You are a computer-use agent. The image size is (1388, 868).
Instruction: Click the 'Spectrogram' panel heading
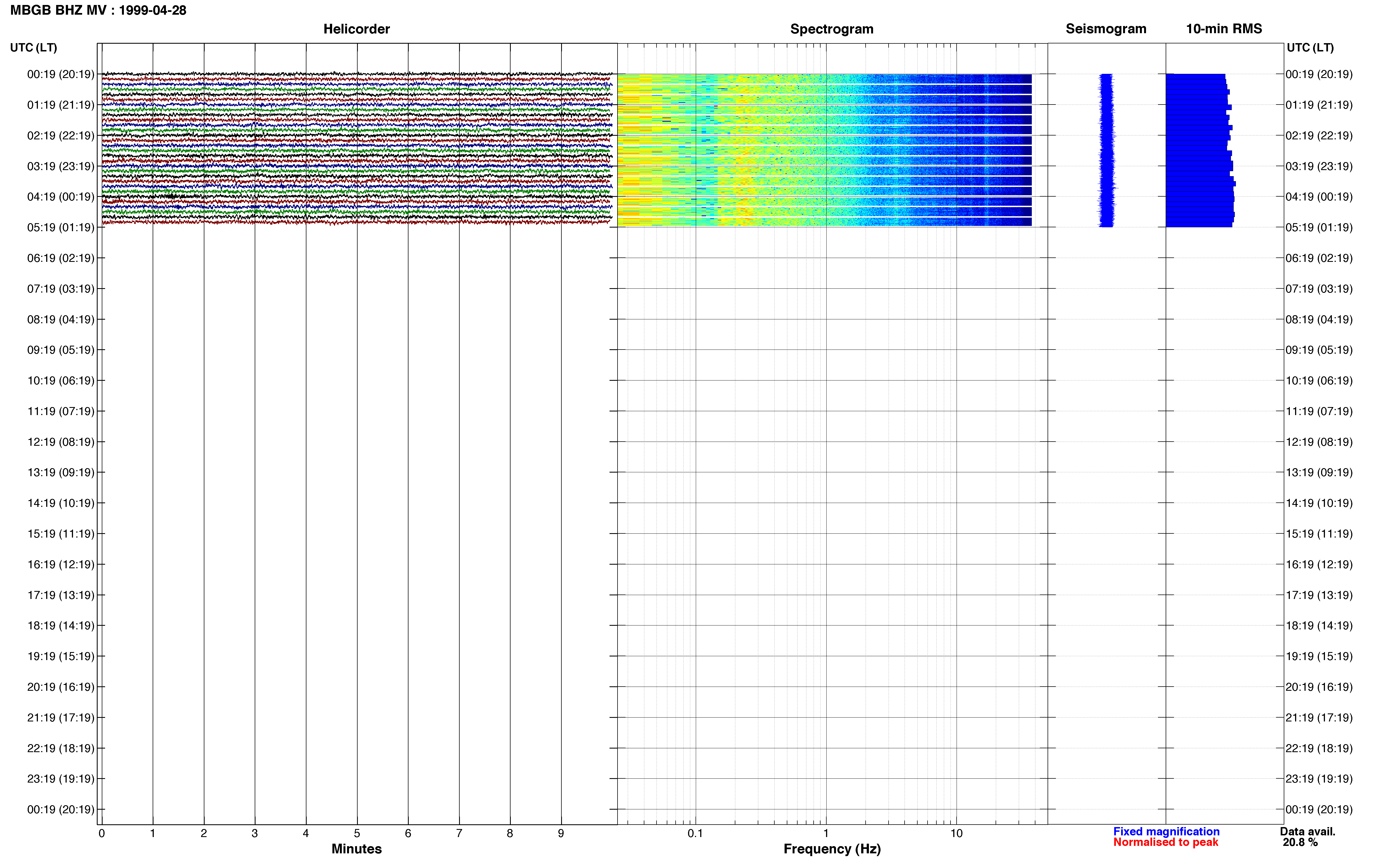pyautogui.click(x=832, y=29)
